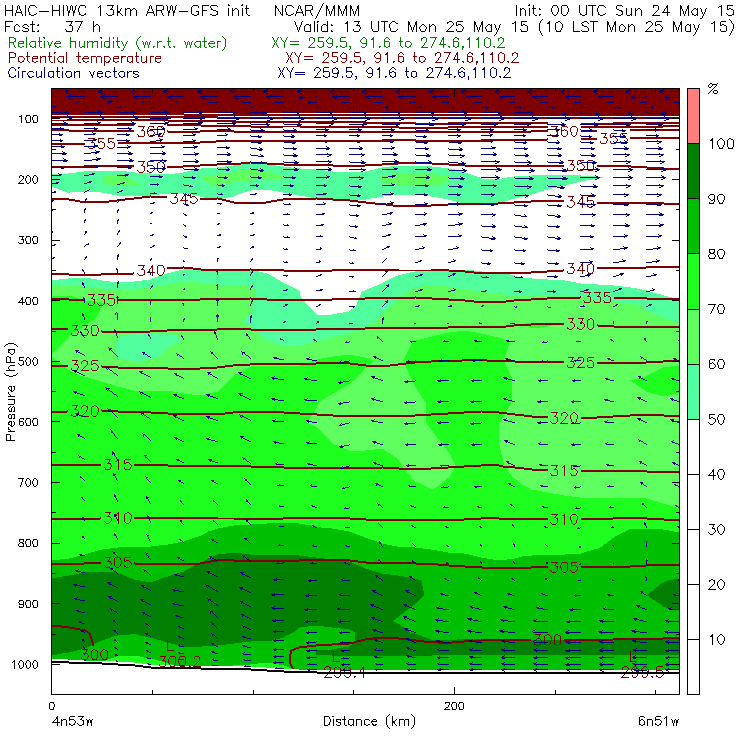Click the 'Distance (km)' axis title

coord(369,721)
